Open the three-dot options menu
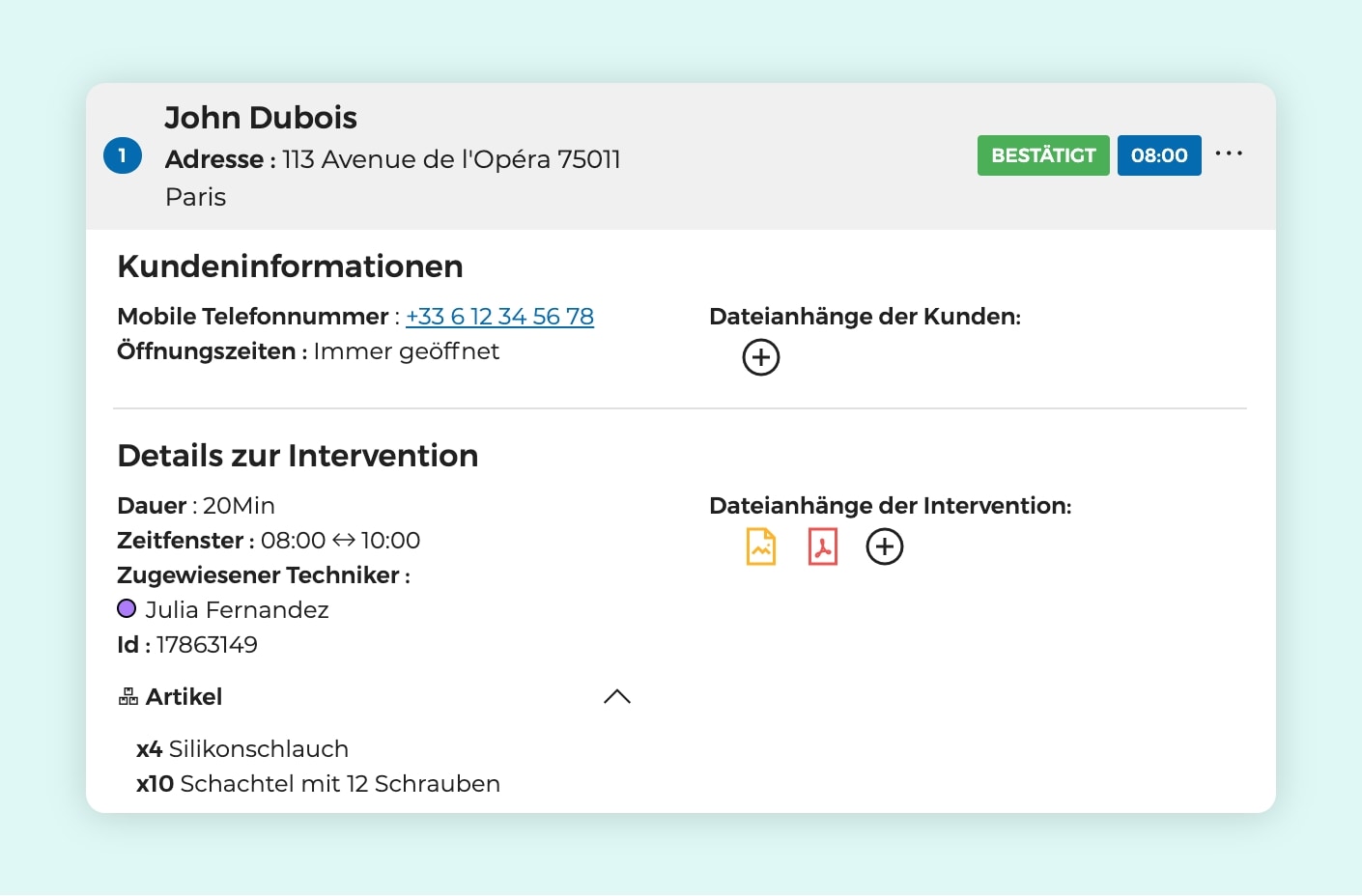The height and width of the screenshot is (896, 1362). click(x=1229, y=154)
